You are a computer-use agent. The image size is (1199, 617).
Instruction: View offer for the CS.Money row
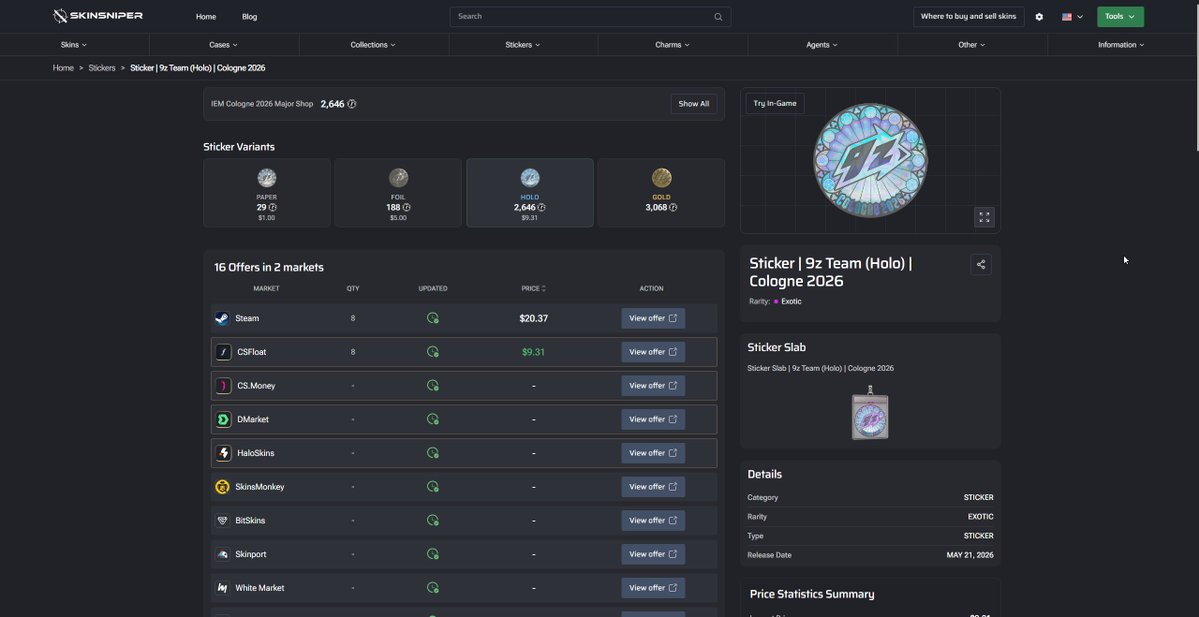(x=653, y=385)
